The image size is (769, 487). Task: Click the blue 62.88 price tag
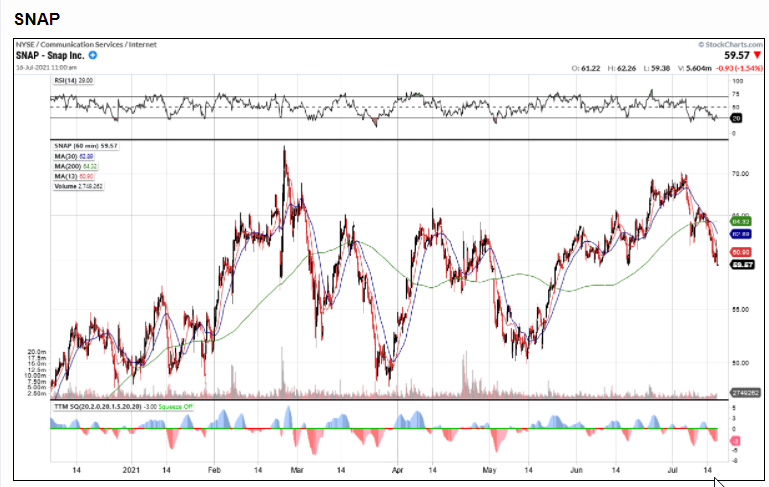(741, 234)
